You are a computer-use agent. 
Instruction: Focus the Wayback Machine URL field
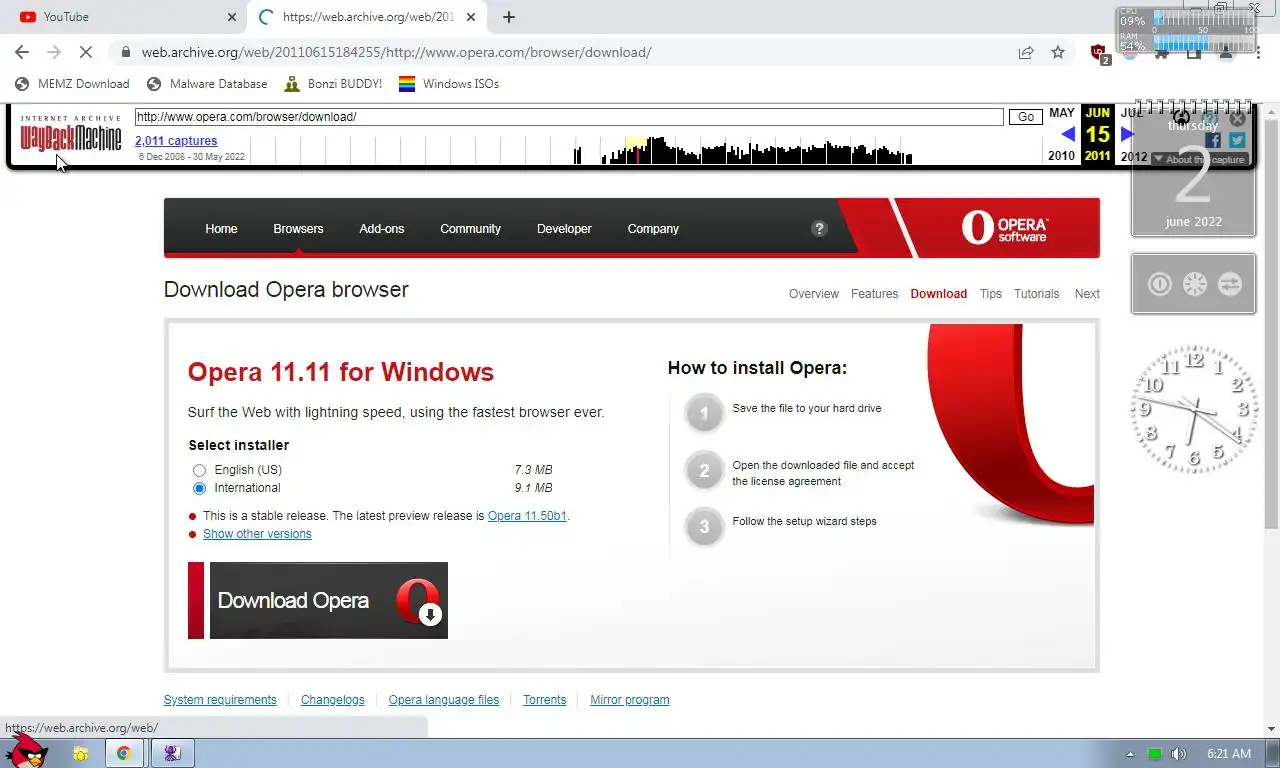[569, 117]
